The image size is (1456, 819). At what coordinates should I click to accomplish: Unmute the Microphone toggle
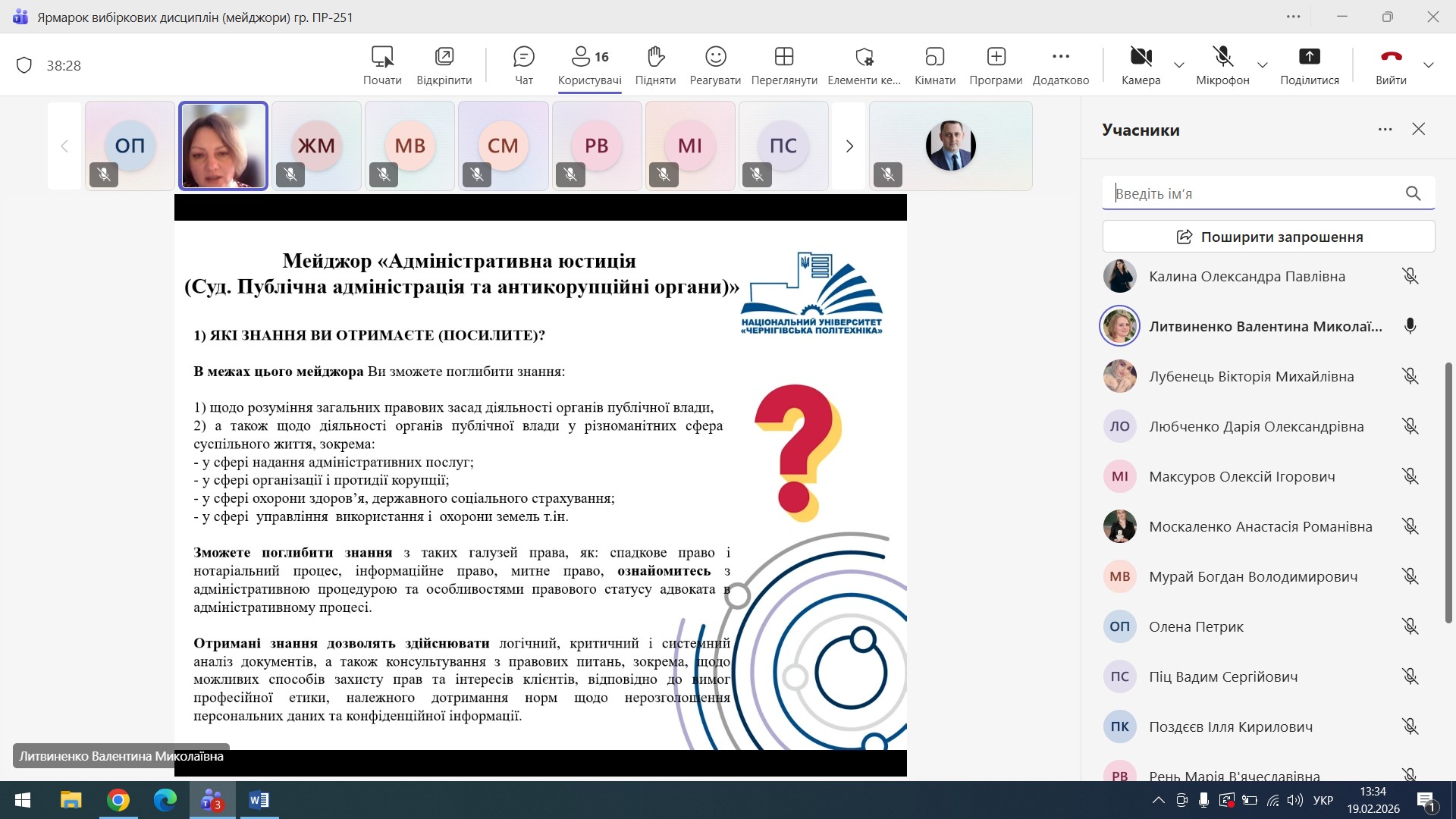(x=1222, y=58)
